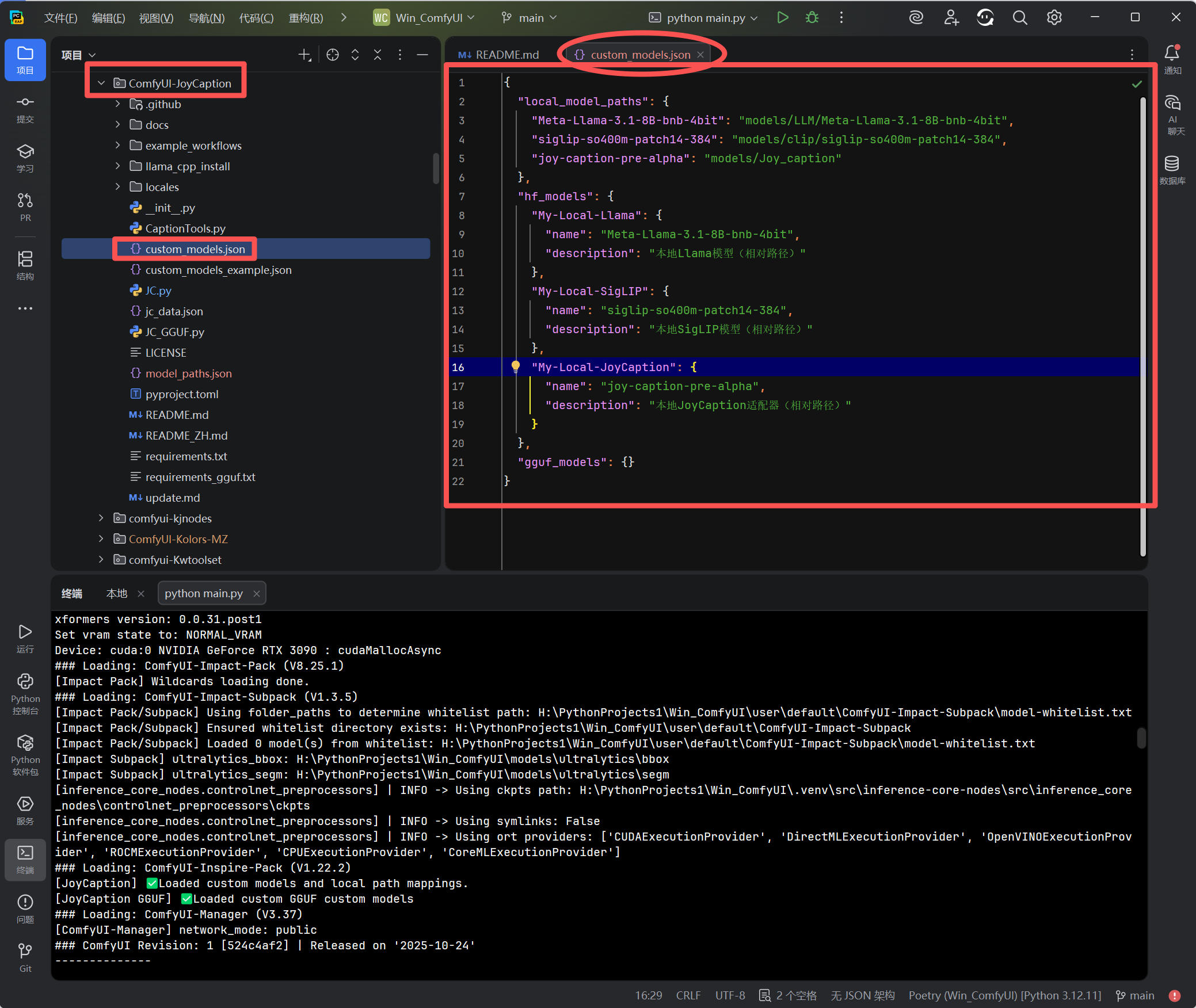
Task: Open the Poetry interpreter selector in status bar
Action: click(x=1004, y=995)
